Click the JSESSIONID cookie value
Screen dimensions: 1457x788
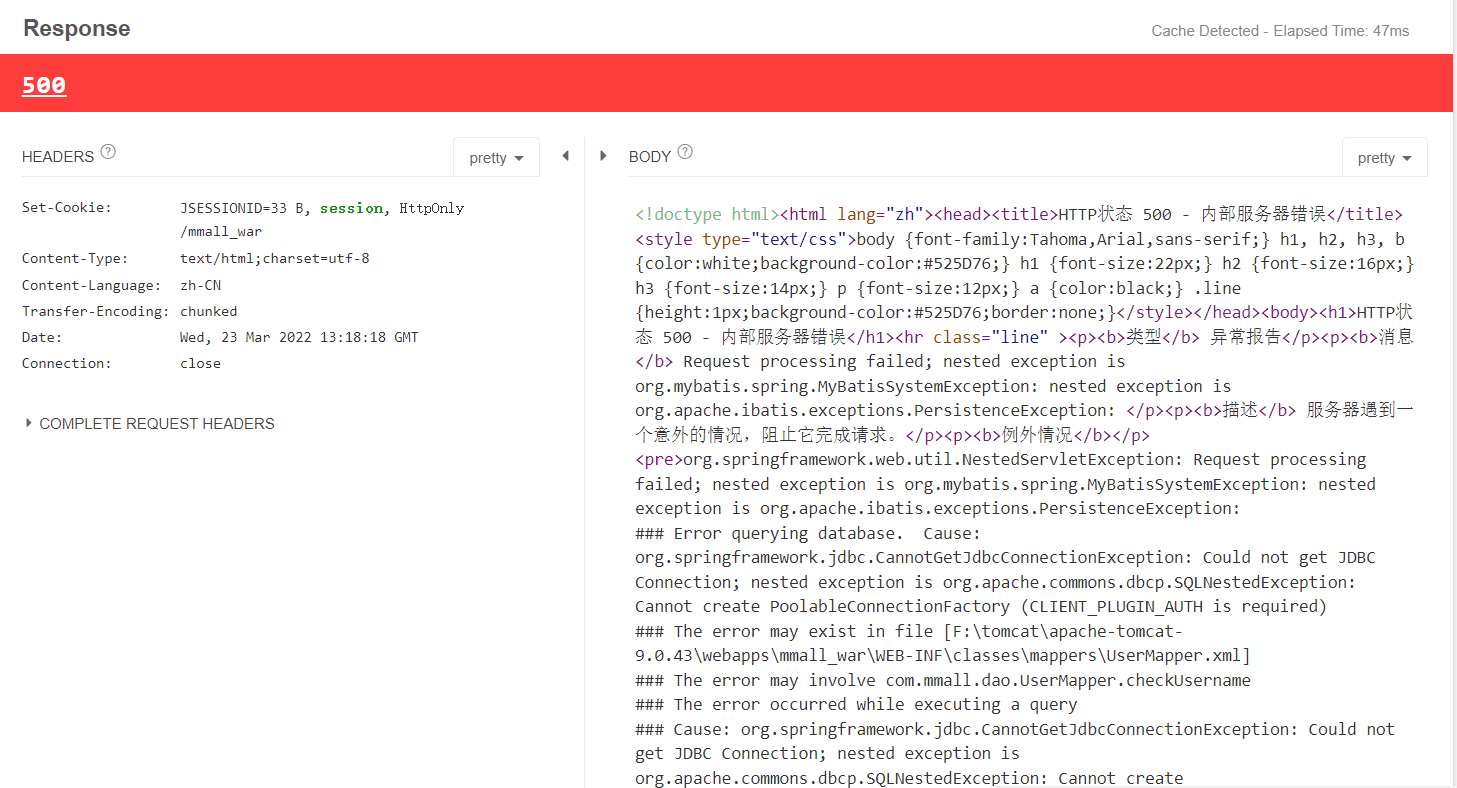pos(245,208)
